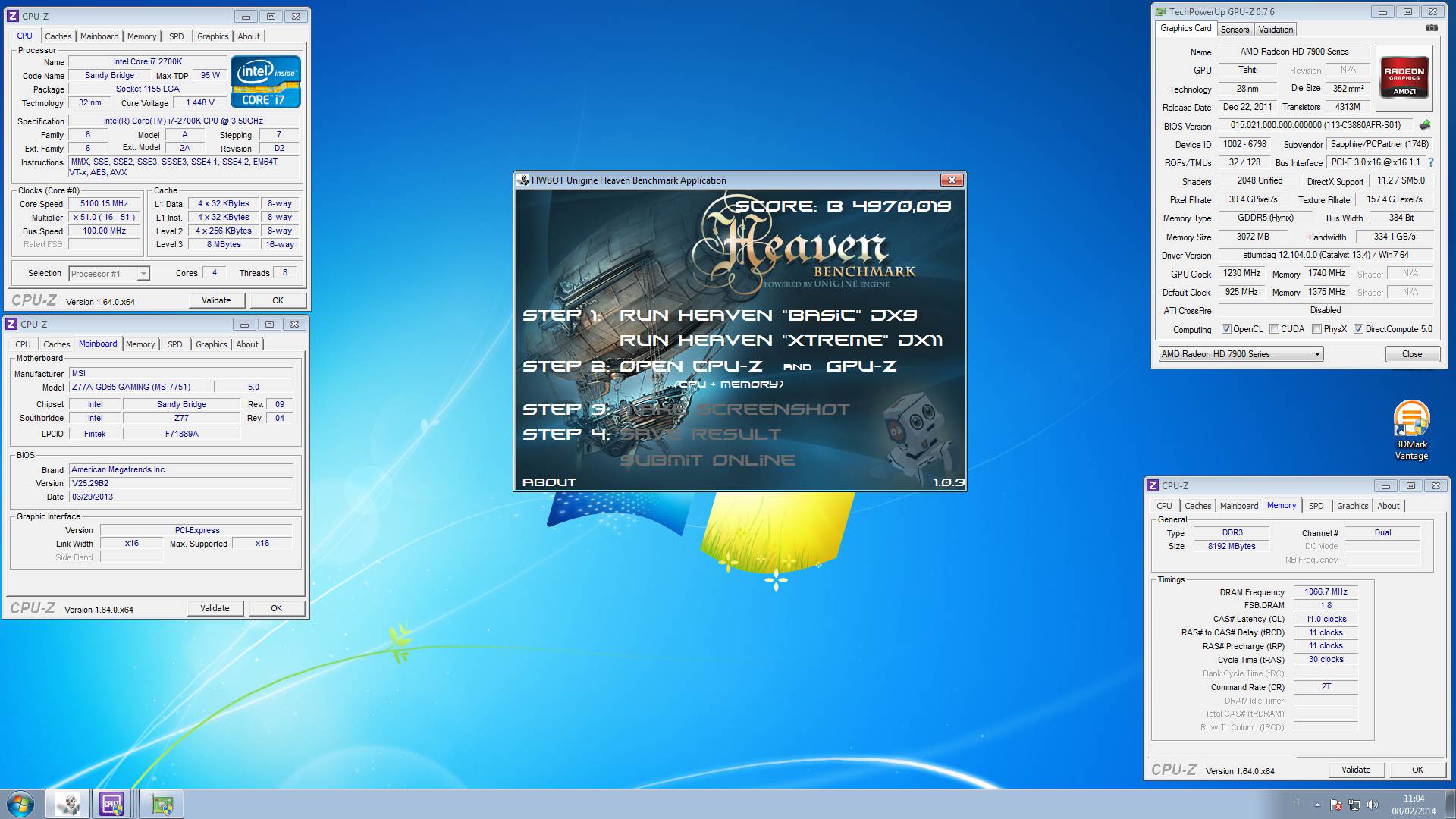Viewport: 1456px width, 819px height.
Task: Click About in HWBOT Heaven window
Action: click(549, 482)
